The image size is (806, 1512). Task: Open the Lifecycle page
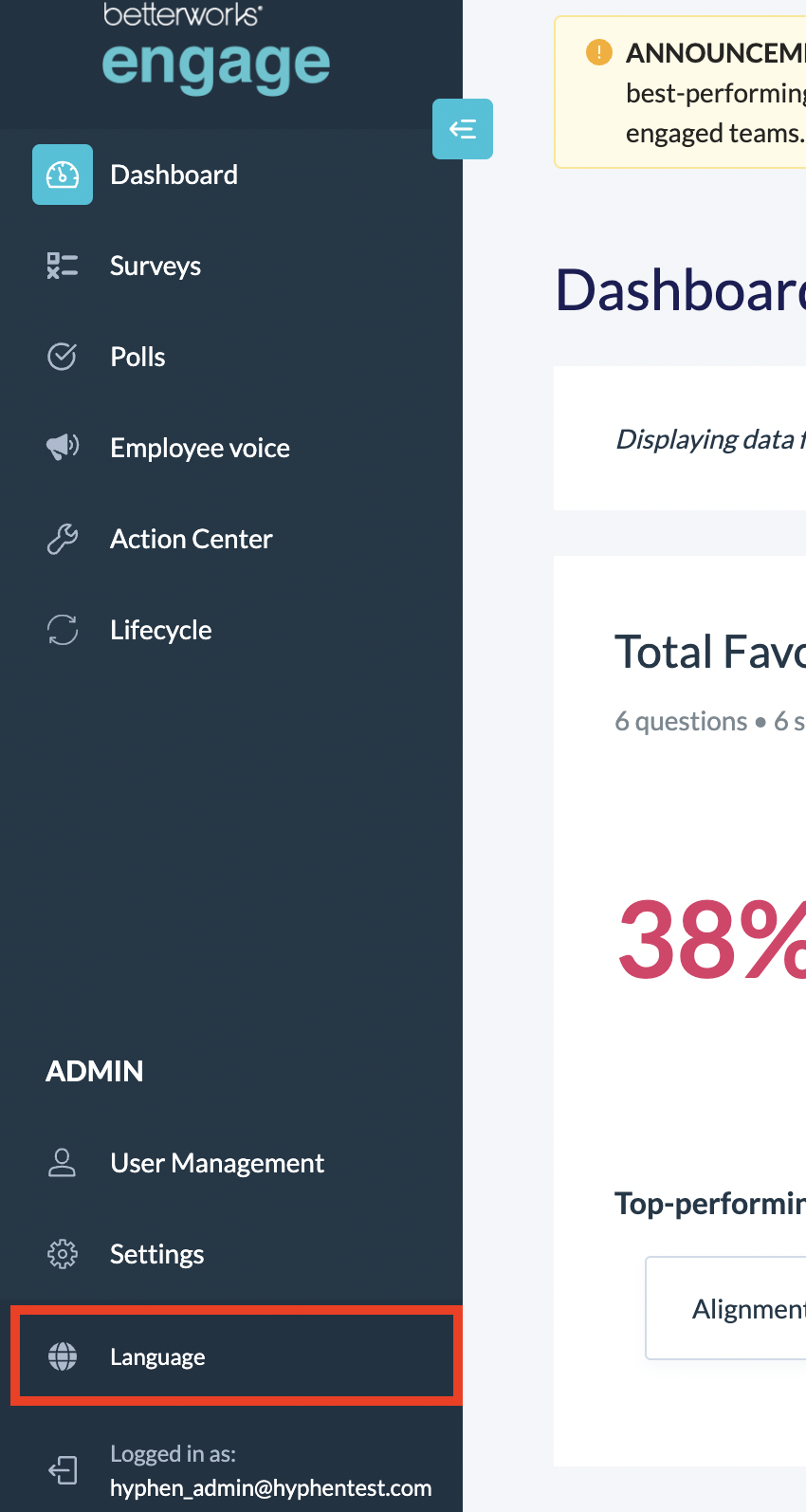point(161,630)
